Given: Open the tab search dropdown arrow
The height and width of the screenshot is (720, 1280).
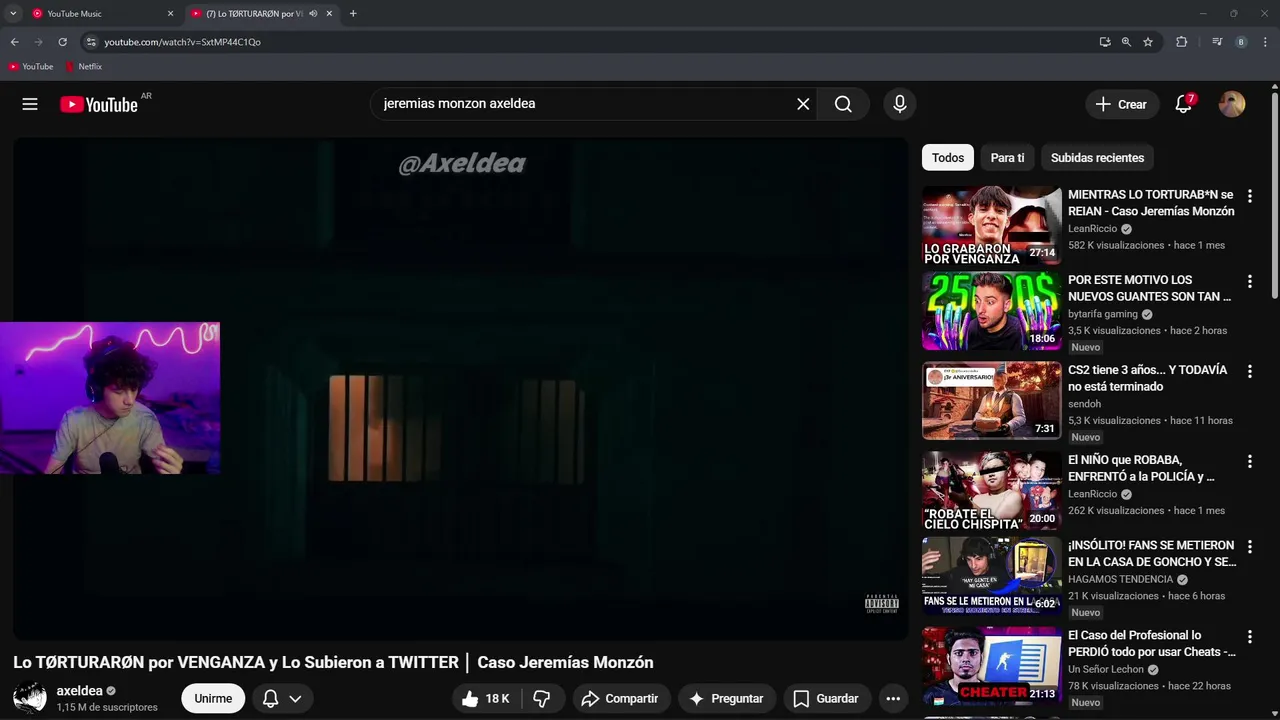Looking at the screenshot, I should [x=13, y=14].
